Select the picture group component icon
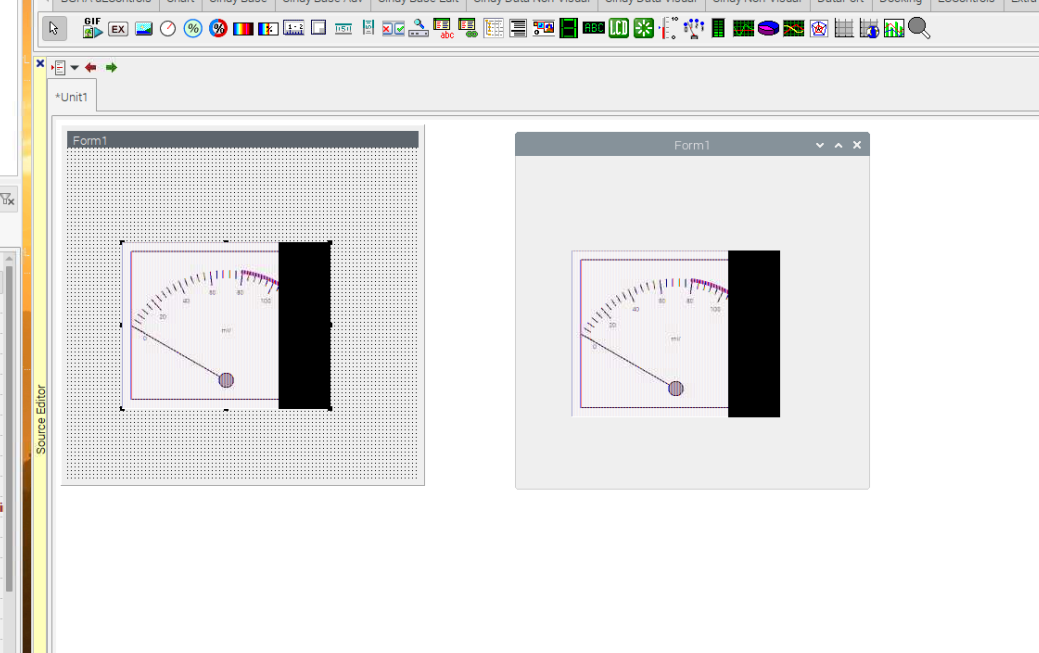 543,29
